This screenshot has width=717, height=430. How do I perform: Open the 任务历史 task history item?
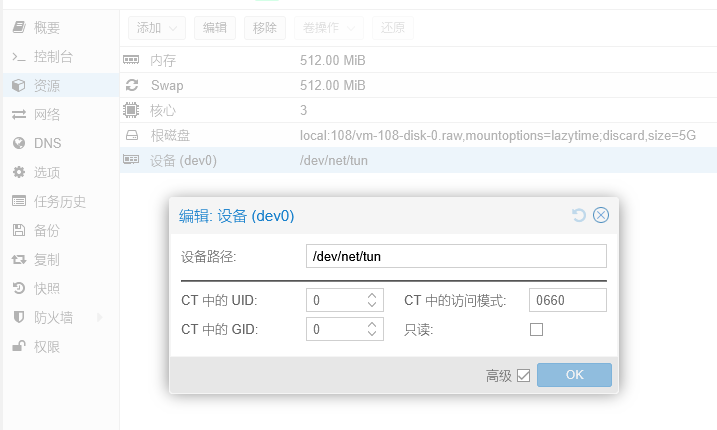coord(61,201)
